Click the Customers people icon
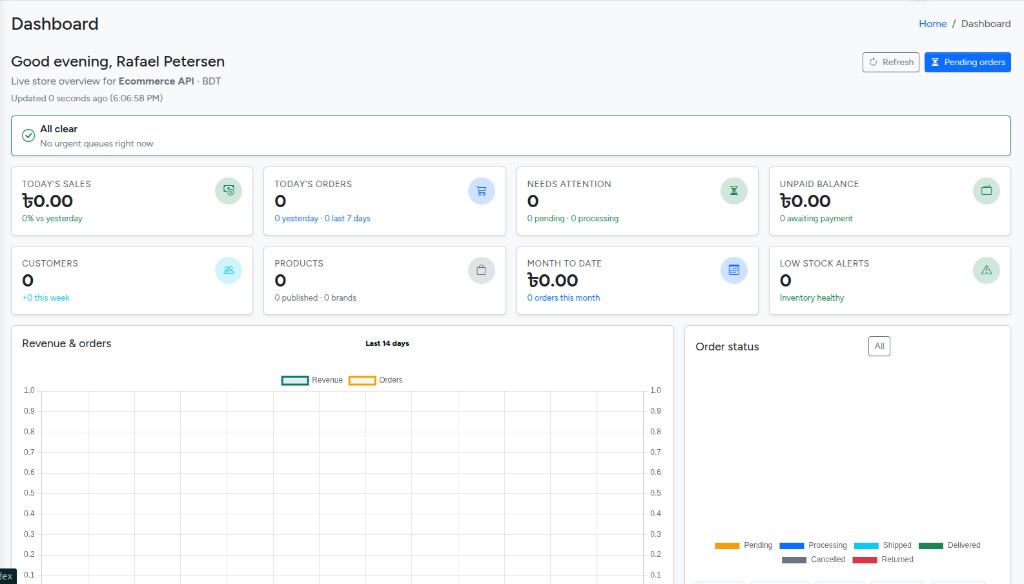Screen dimensions: 1024x584 click(229, 270)
